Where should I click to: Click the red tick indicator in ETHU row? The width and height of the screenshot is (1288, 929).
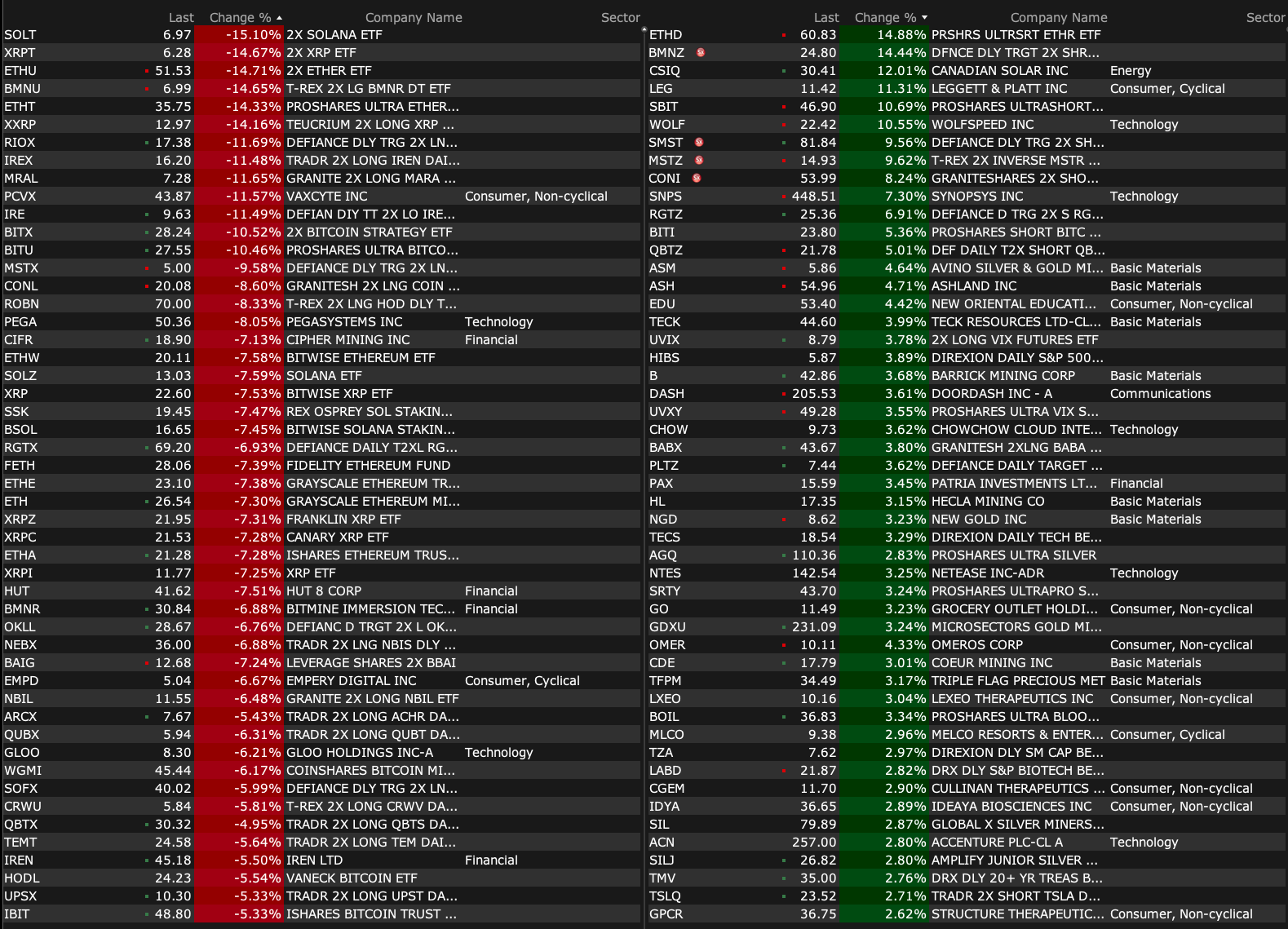coord(147,72)
